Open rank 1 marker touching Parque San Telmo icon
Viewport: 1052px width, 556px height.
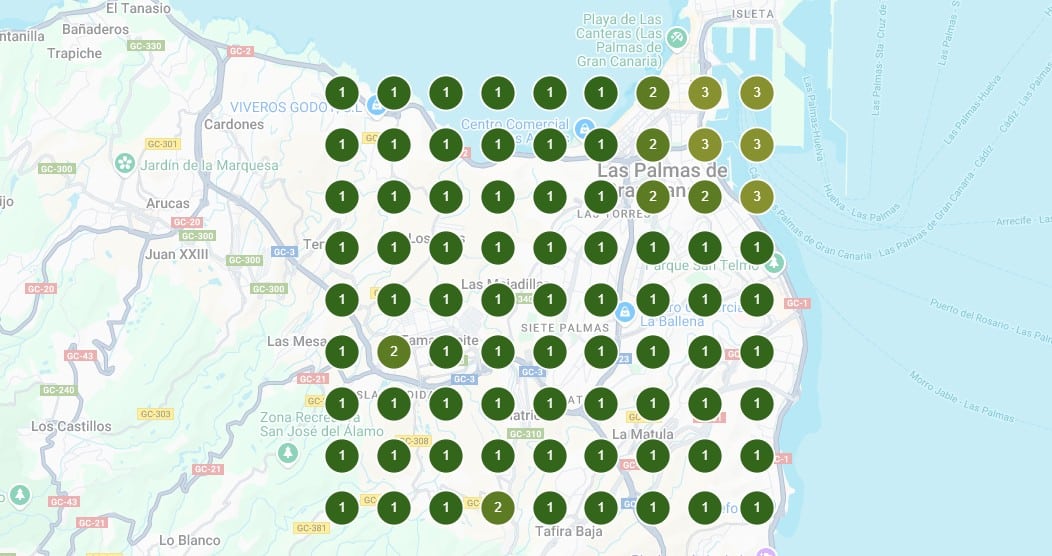pyautogui.click(x=757, y=247)
